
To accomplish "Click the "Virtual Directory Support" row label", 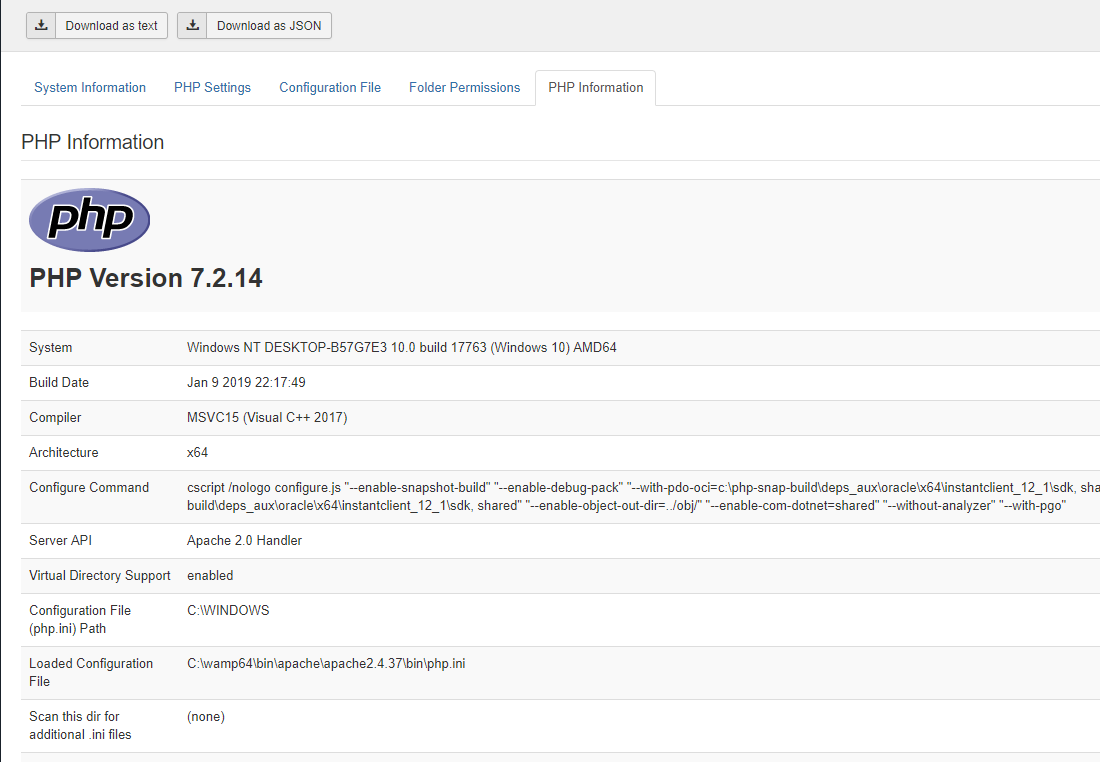I will 100,576.
